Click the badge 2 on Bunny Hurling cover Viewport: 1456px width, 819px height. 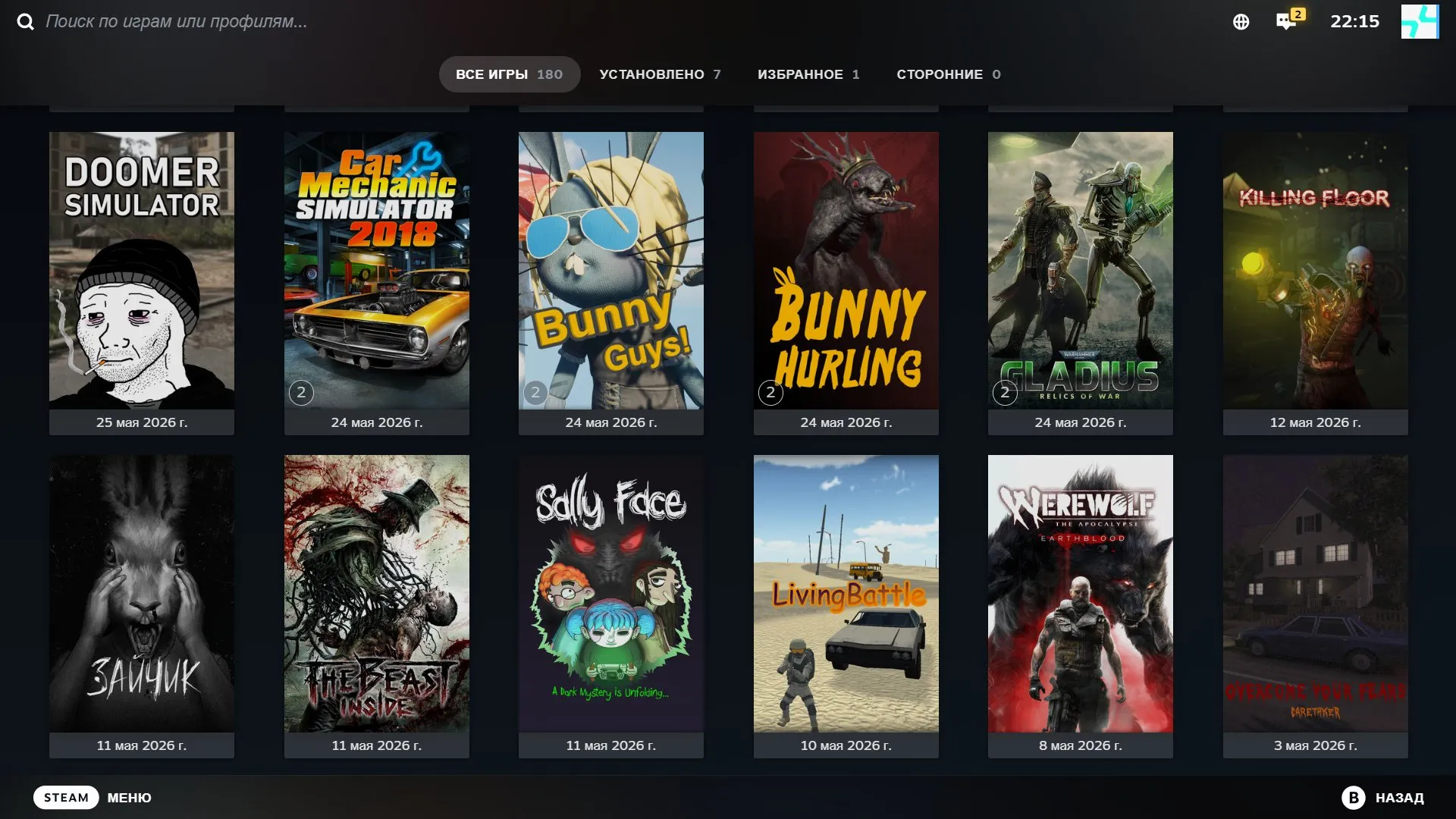point(770,393)
